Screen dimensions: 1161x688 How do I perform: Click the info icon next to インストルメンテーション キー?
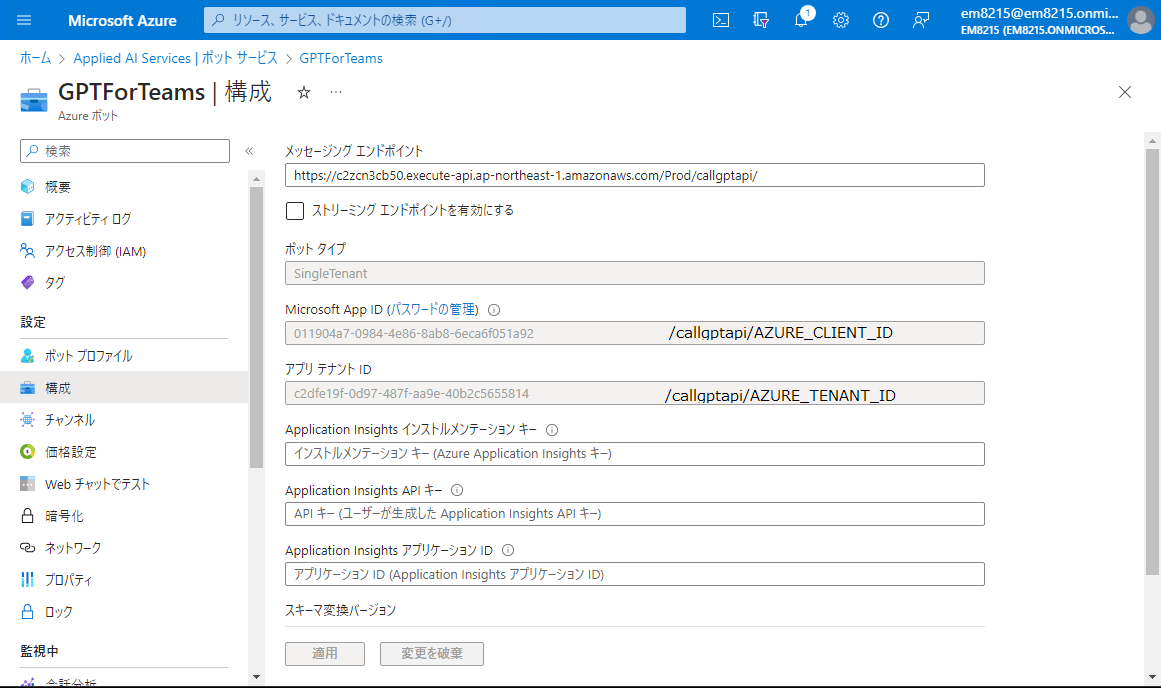click(x=552, y=430)
